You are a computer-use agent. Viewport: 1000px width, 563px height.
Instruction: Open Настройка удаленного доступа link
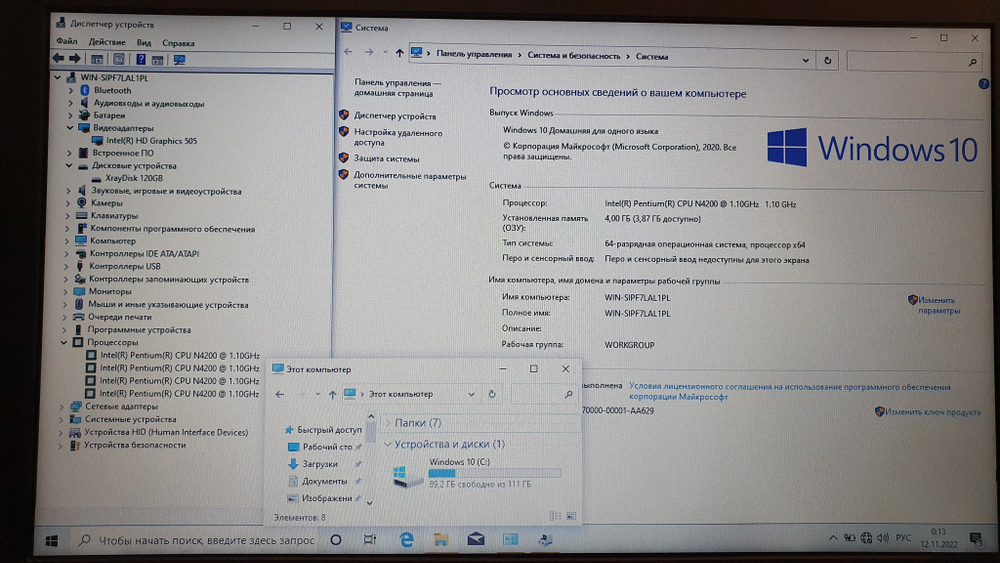point(398,138)
